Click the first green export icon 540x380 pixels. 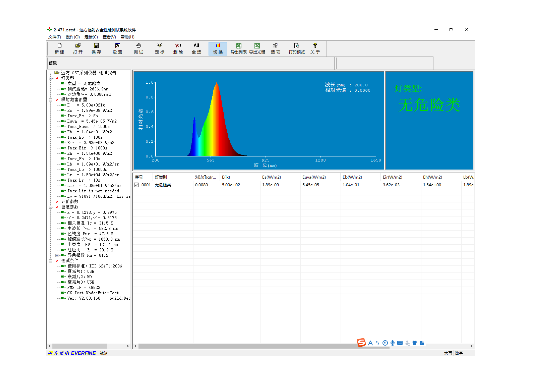[x=238, y=48]
